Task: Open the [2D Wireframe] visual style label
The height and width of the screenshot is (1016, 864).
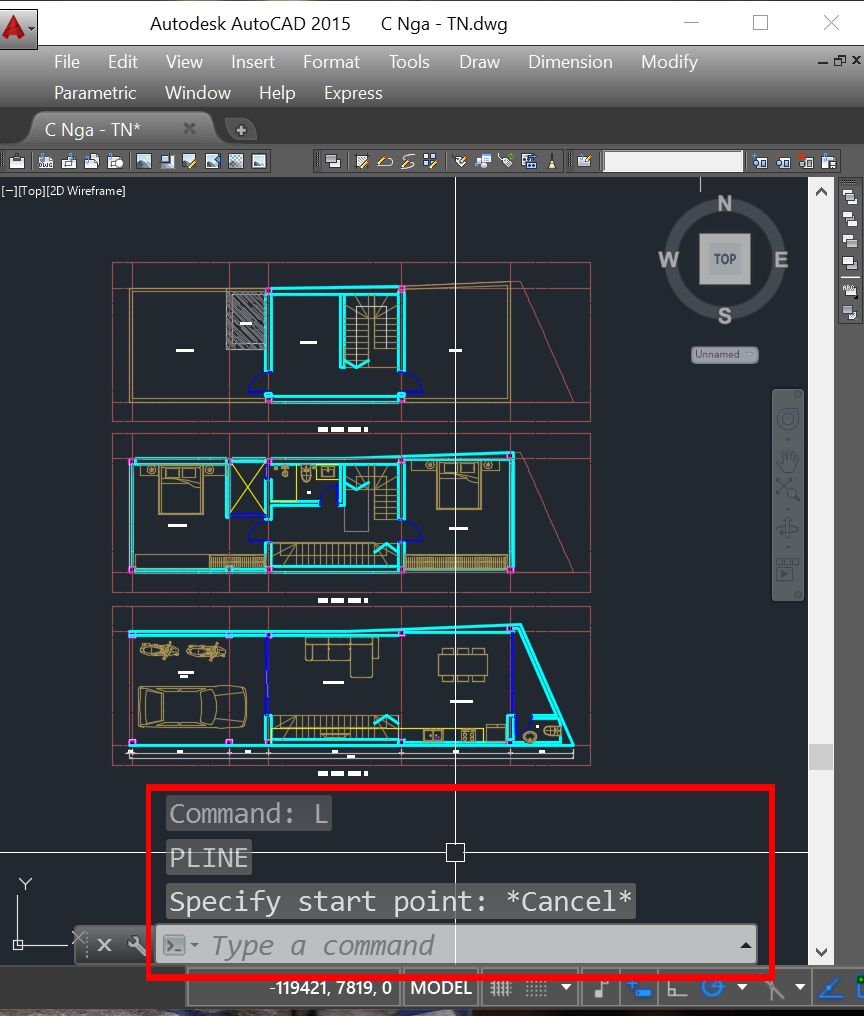Action: coord(86,191)
